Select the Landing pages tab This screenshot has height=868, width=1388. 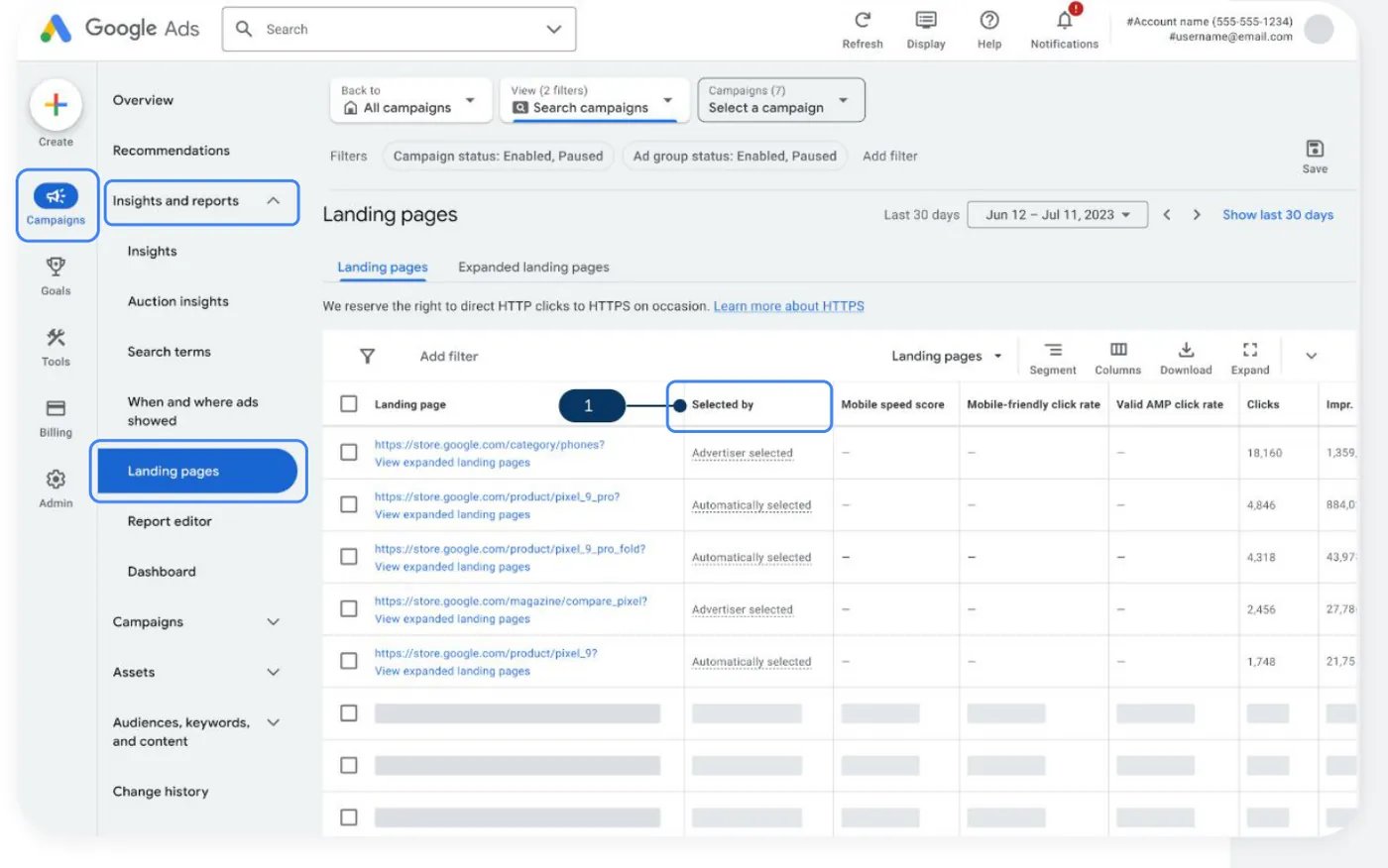383,268
